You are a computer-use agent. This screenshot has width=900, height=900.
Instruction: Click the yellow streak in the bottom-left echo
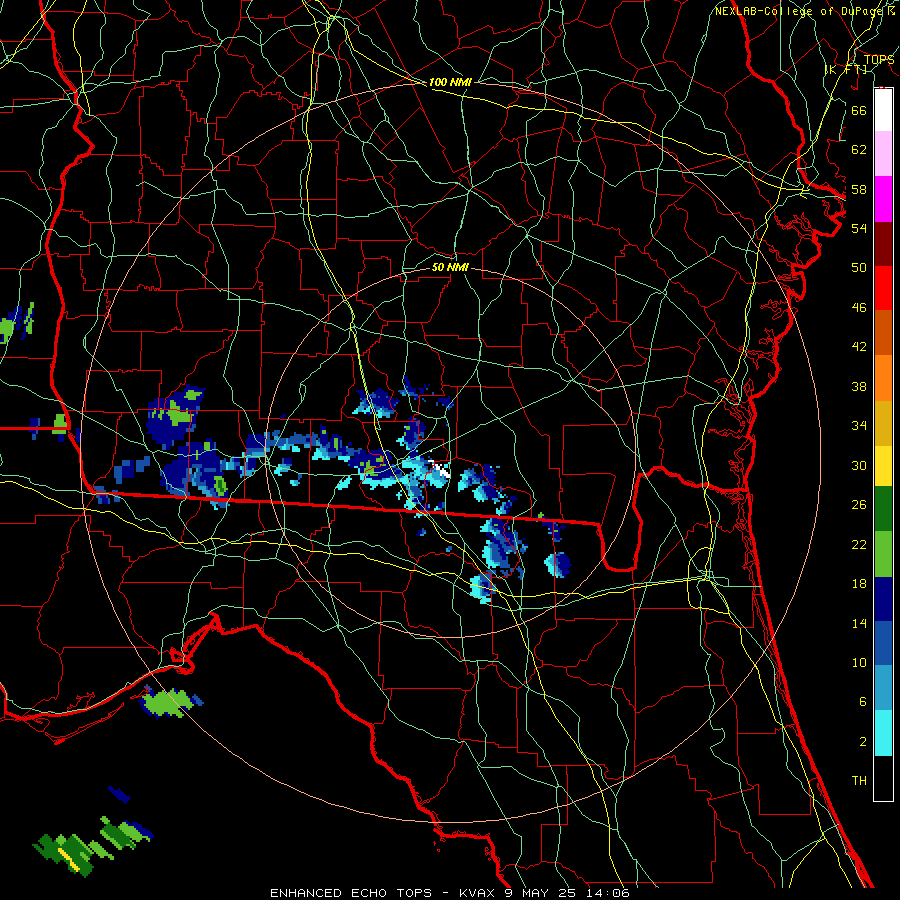(69, 858)
